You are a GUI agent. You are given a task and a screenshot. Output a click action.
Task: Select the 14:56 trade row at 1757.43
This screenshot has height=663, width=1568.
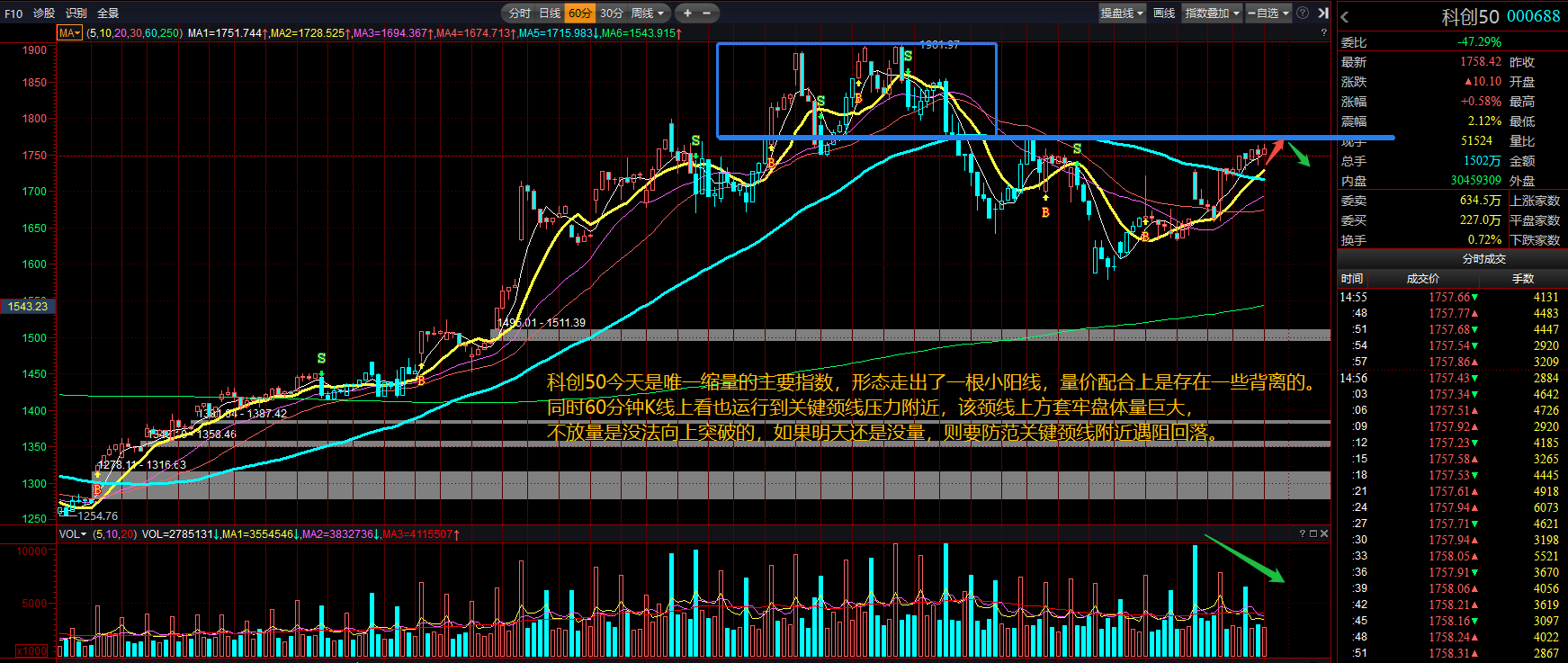pos(1453,378)
